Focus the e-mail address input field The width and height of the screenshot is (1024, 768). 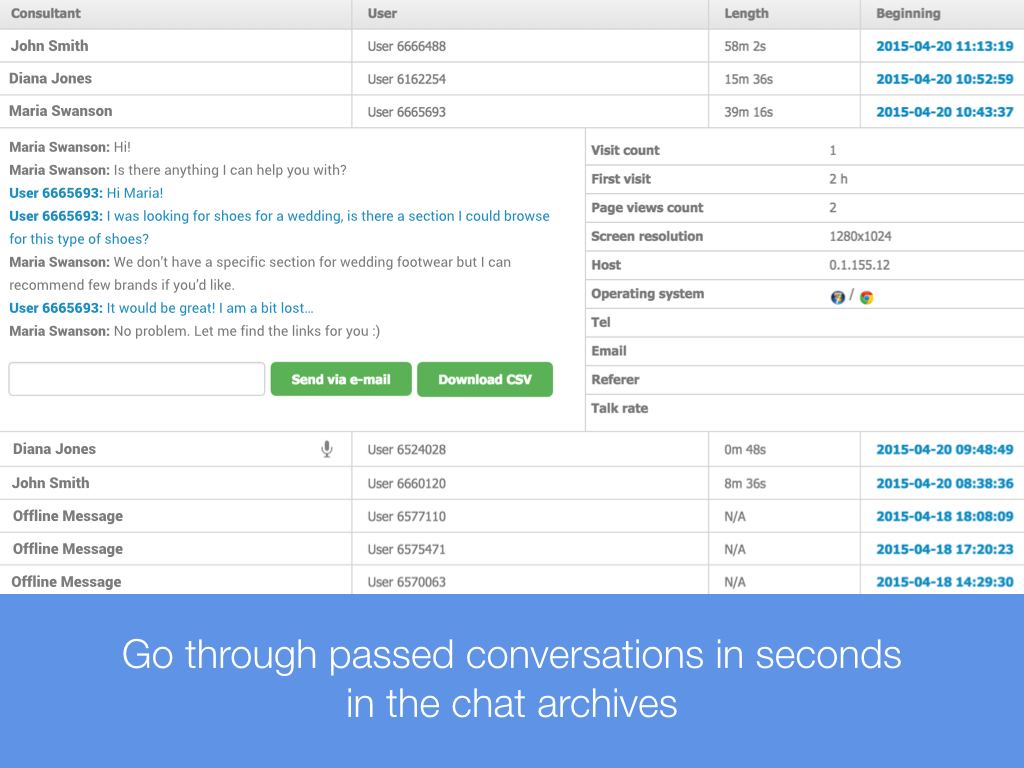137,379
